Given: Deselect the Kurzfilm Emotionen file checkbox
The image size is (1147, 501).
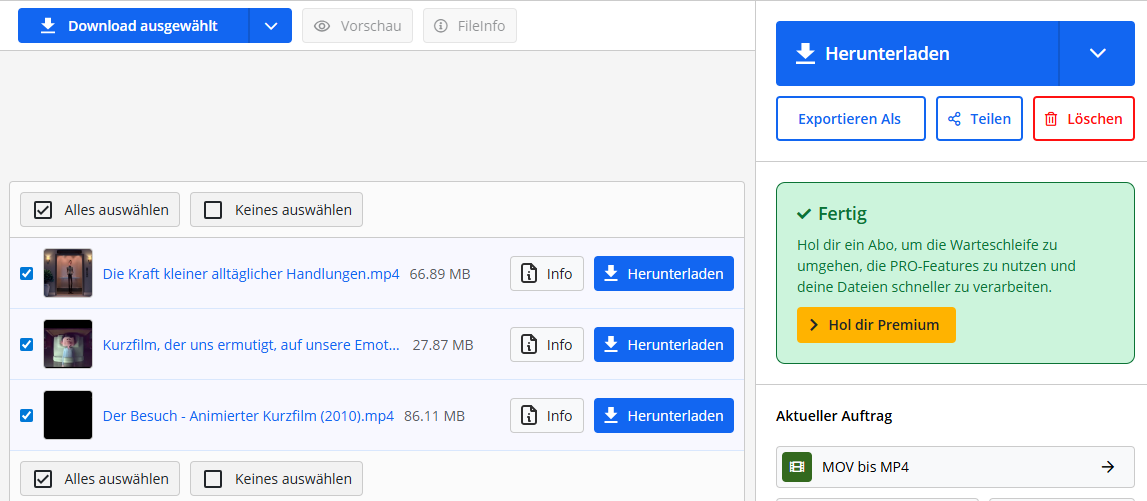Looking at the screenshot, I should pyautogui.click(x=27, y=344).
